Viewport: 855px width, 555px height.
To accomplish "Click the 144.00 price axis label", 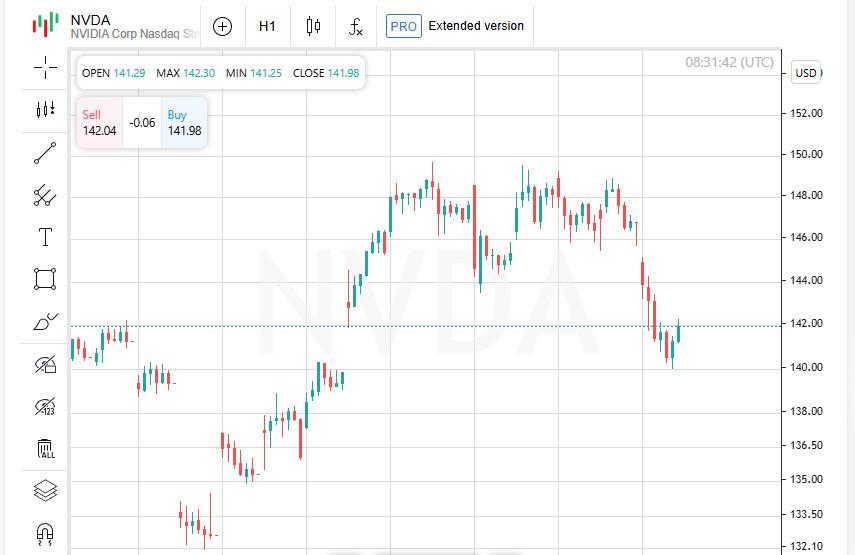I will (x=806, y=280).
